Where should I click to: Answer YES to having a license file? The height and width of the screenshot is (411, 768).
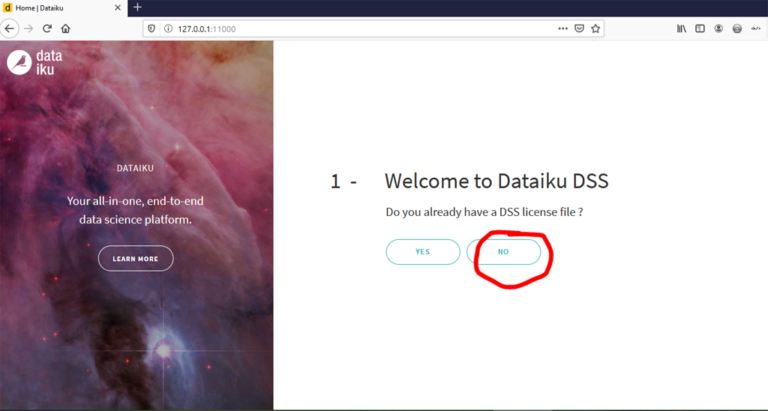coord(423,252)
